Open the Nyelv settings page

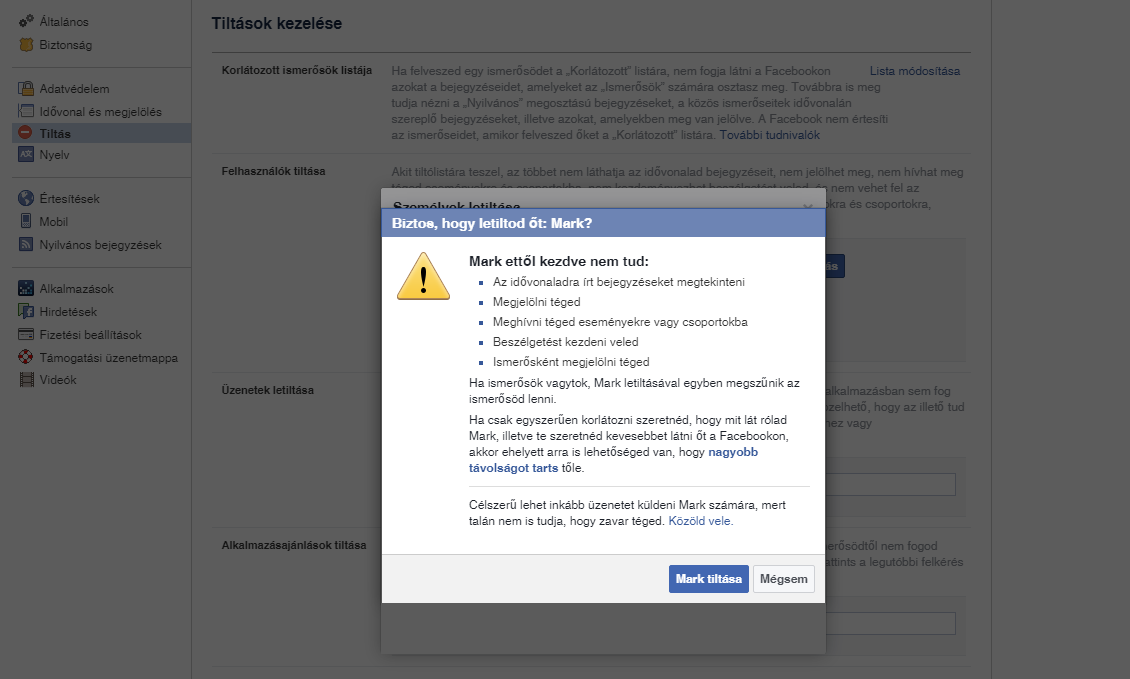[54, 154]
